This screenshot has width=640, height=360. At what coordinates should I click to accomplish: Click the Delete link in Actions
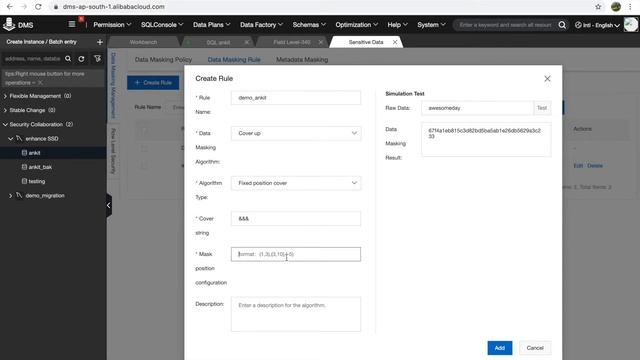(x=595, y=166)
